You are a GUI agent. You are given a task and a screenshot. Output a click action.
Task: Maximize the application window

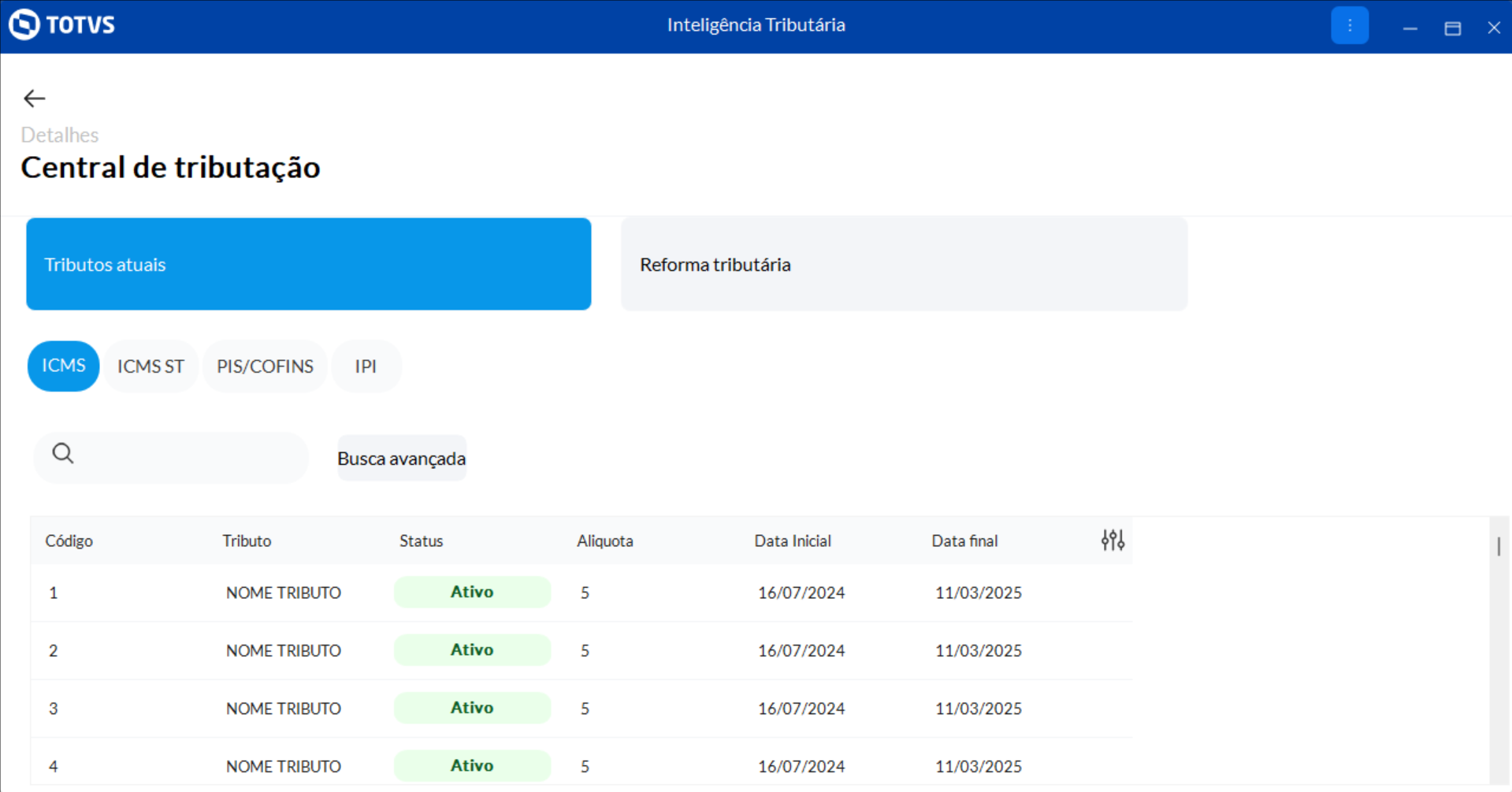point(1452,28)
